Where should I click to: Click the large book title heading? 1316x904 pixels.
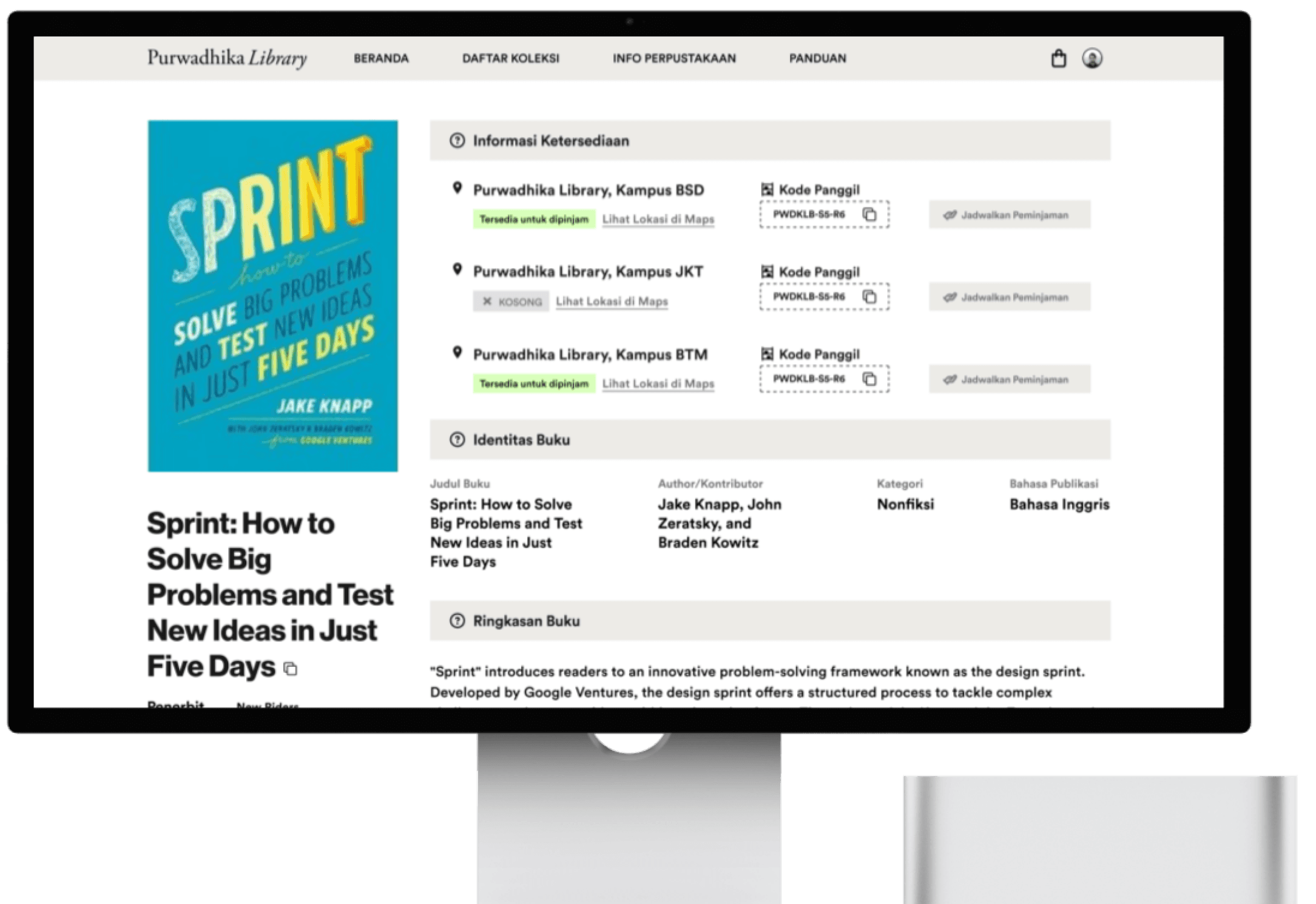pyautogui.click(x=270, y=595)
